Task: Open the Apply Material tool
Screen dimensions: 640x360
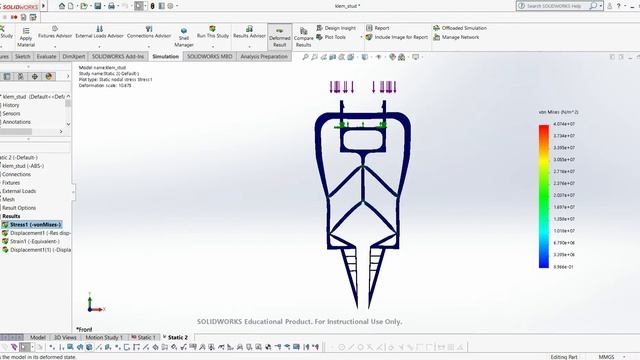Action: click(26, 37)
